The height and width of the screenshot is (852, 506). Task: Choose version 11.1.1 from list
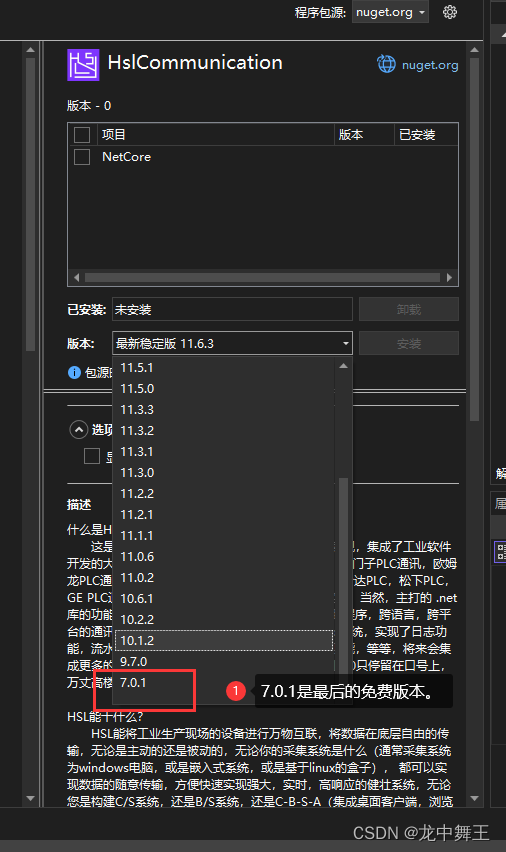(x=224, y=536)
